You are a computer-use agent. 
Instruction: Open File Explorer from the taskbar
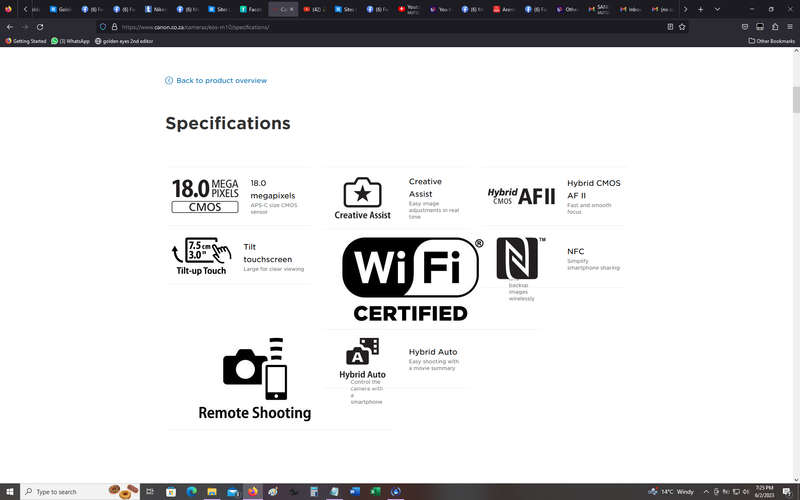212,492
